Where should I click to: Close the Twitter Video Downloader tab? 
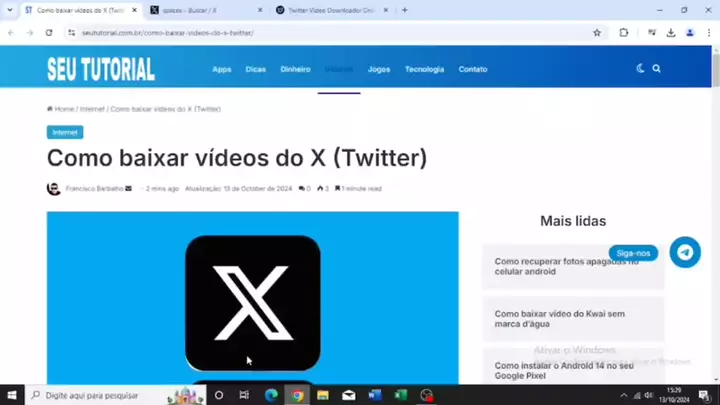[x=386, y=10]
